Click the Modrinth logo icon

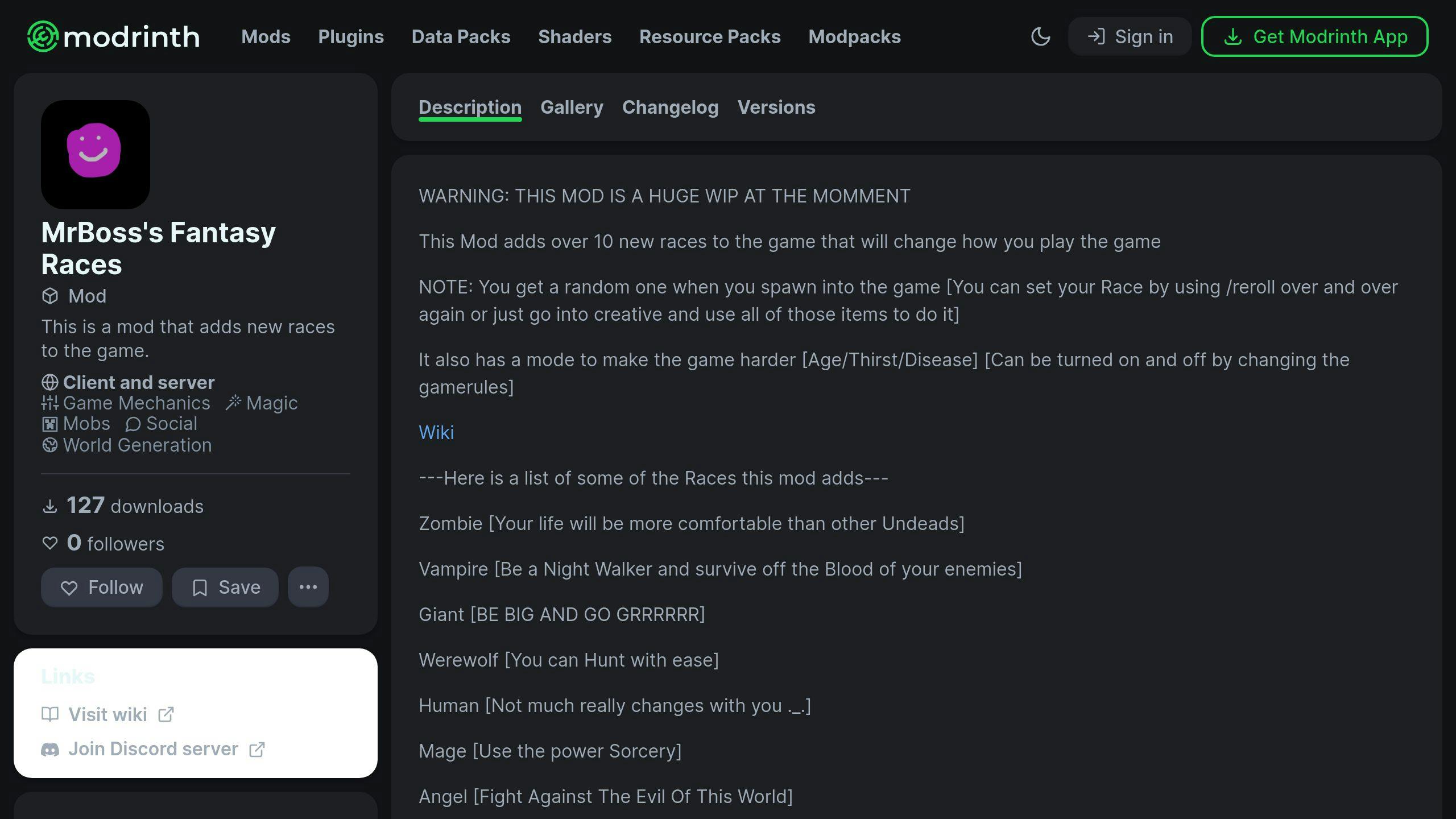click(39, 36)
